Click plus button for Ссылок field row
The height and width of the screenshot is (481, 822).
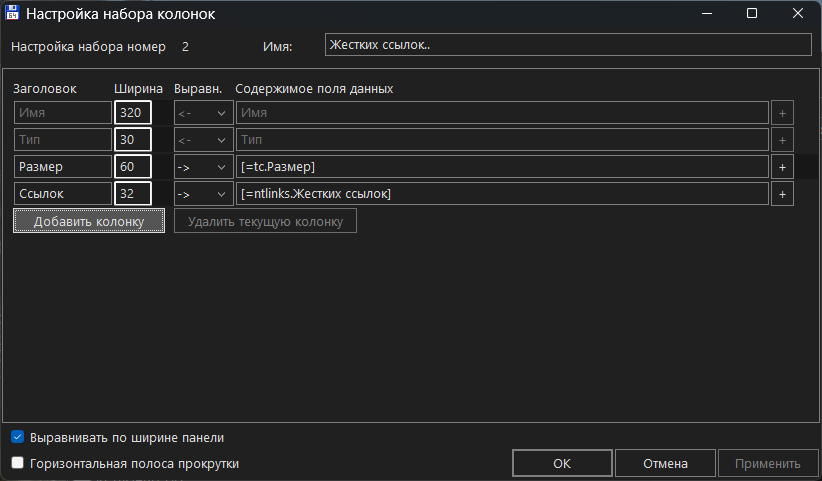click(783, 193)
